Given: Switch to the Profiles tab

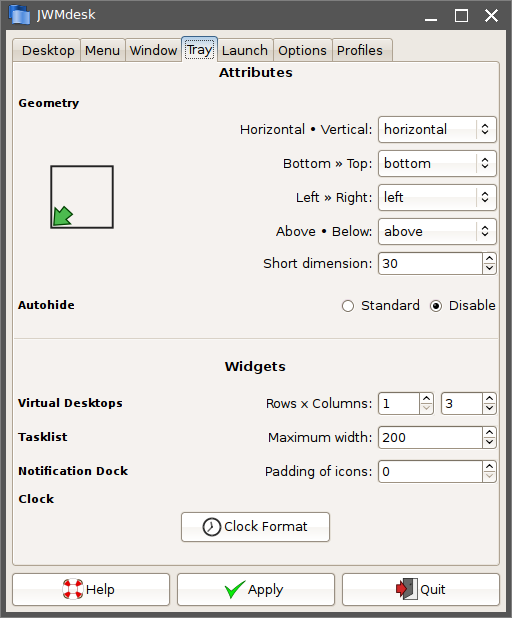Looking at the screenshot, I should (360, 50).
